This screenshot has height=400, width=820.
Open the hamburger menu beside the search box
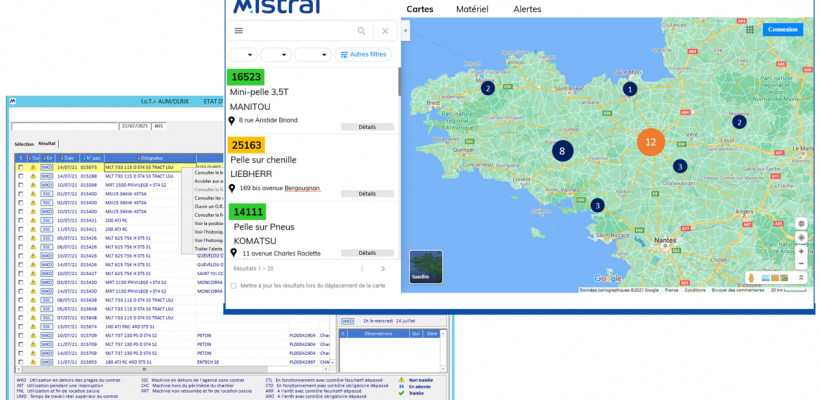pyautogui.click(x=238, y=31)
